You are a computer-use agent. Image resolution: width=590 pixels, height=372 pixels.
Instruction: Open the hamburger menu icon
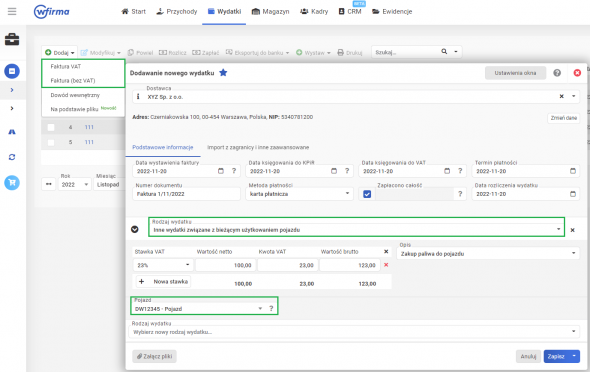tap(12, 12)
